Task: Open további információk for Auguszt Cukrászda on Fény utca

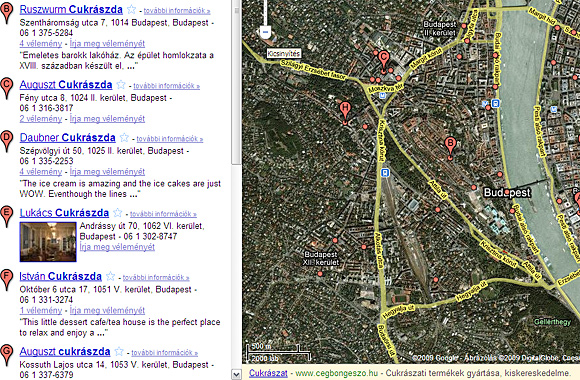Action: point(166,86)
